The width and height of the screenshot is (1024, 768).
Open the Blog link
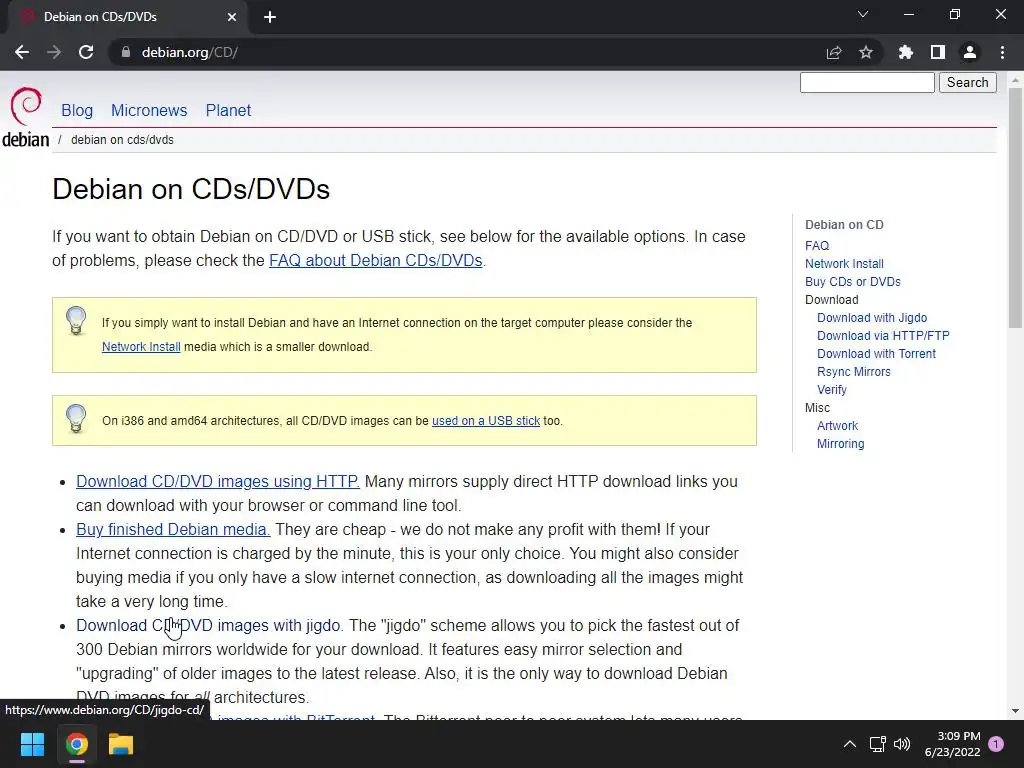77,110
